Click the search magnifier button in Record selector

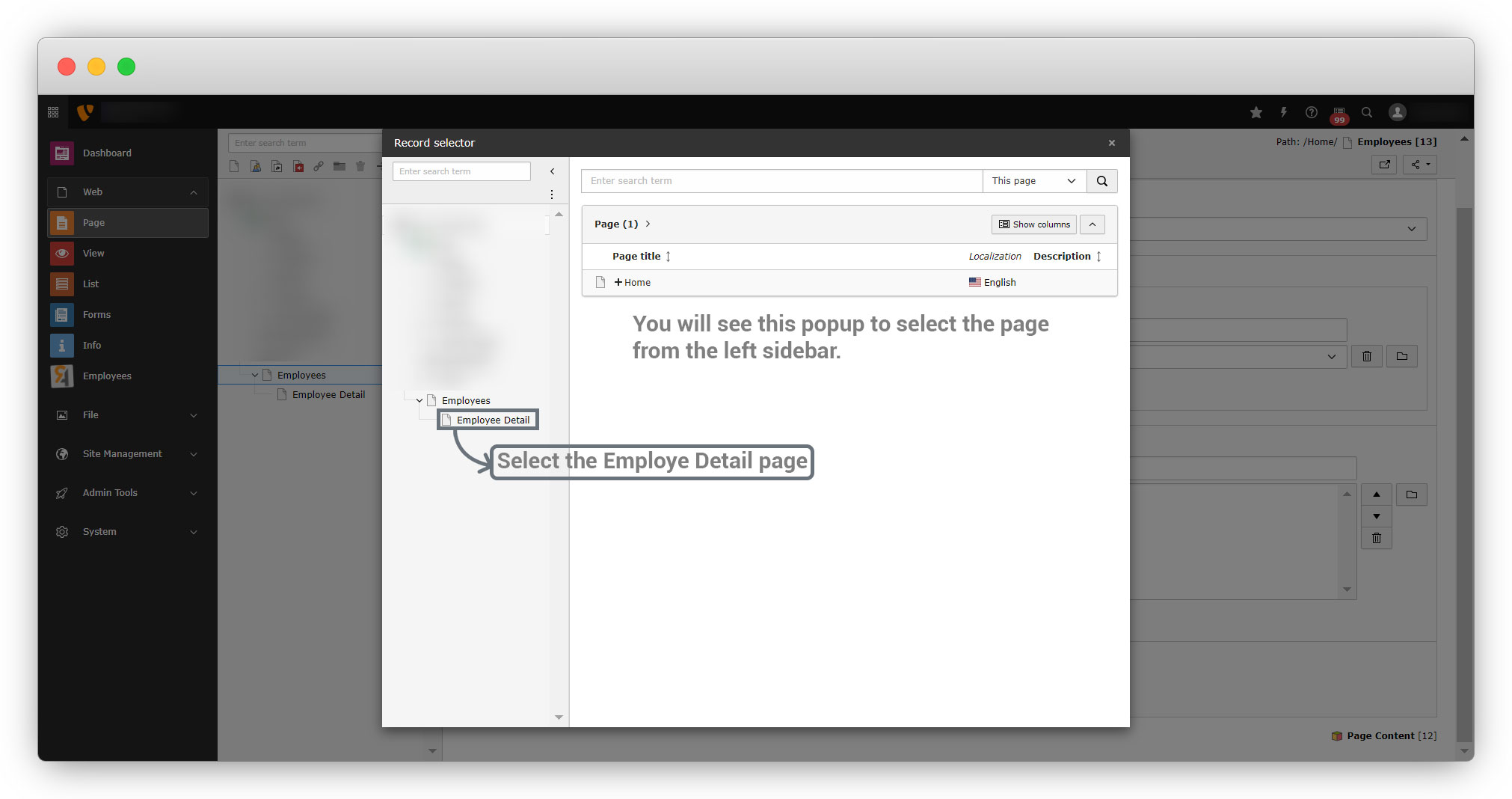(x=1101, y=181)
